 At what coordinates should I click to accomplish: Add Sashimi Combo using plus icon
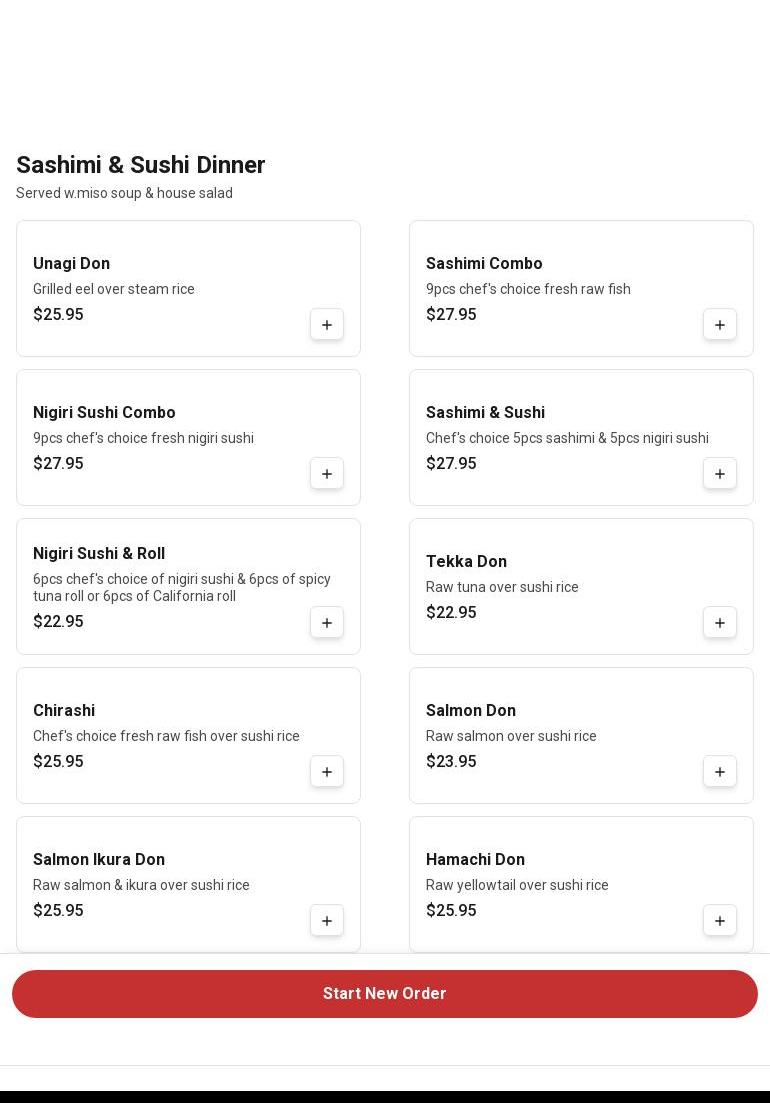pyautogui.click(x=720, y=325)
